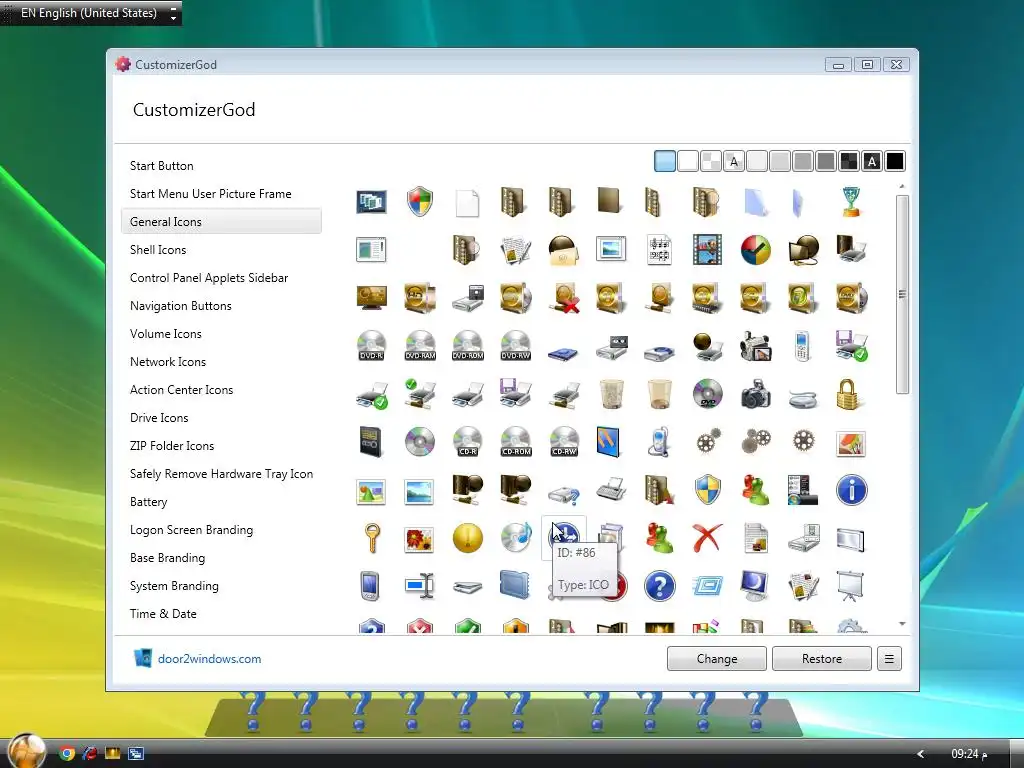
Task: Choose the light blue background swatch
Action: [665, 161]
